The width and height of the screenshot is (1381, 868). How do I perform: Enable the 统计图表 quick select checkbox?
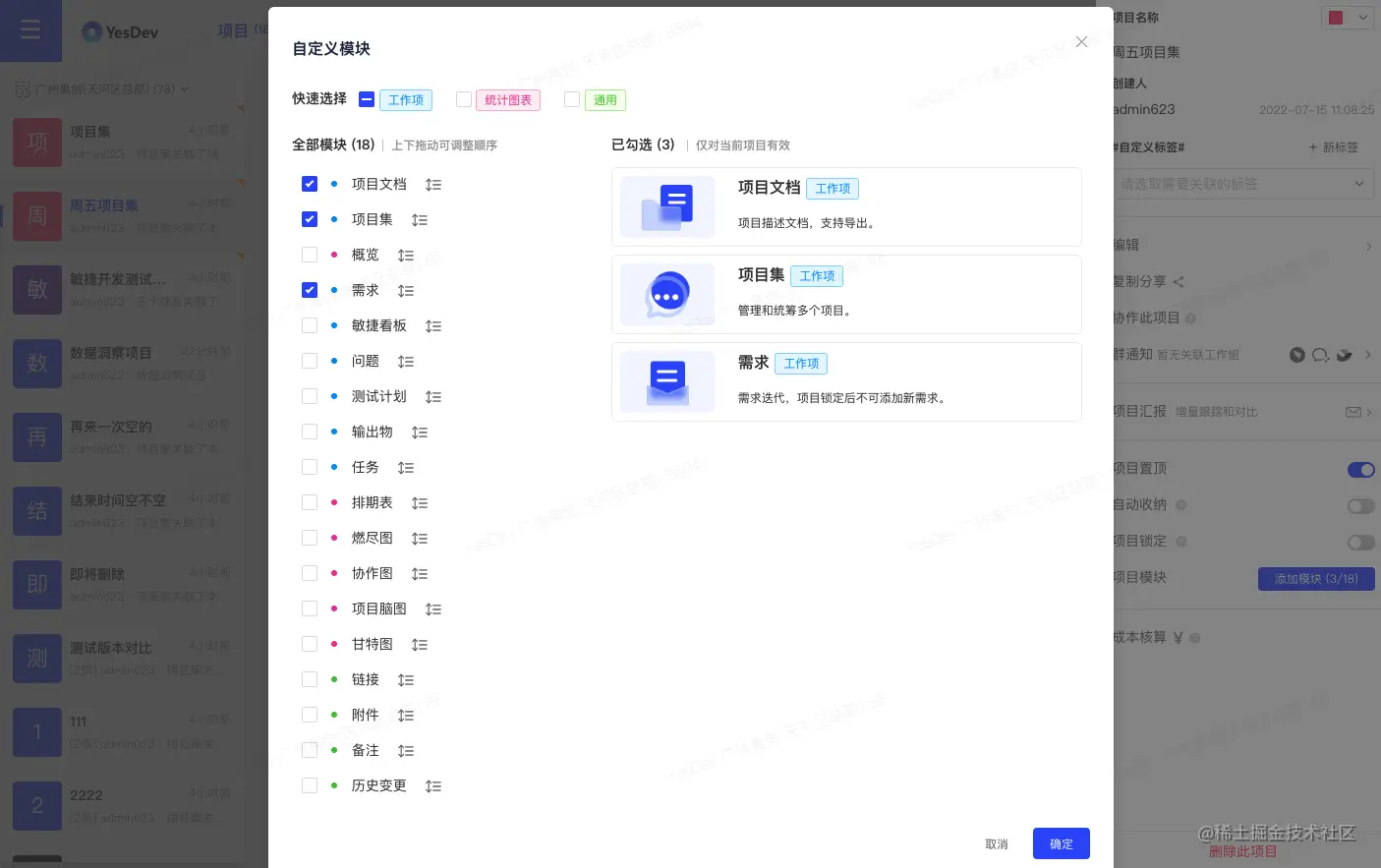tap(464, 99)
